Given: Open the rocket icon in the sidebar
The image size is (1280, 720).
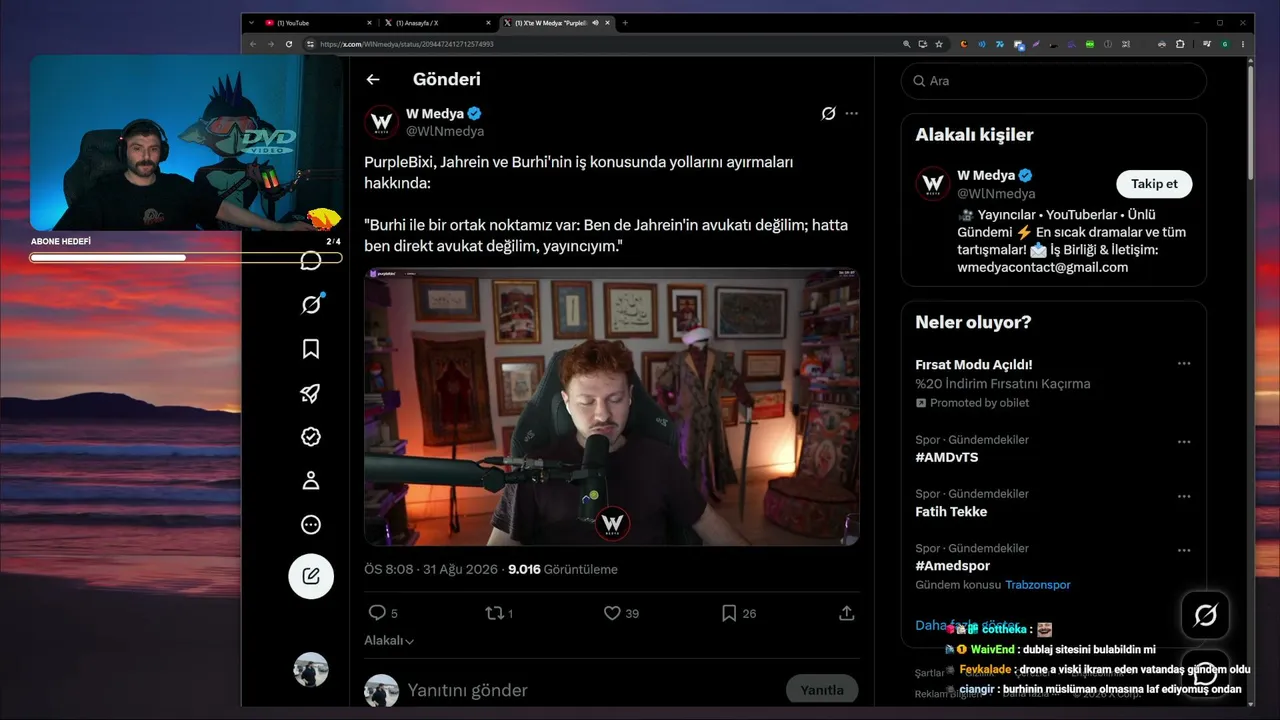Looking at the screenshot, I should click(311, 393).
